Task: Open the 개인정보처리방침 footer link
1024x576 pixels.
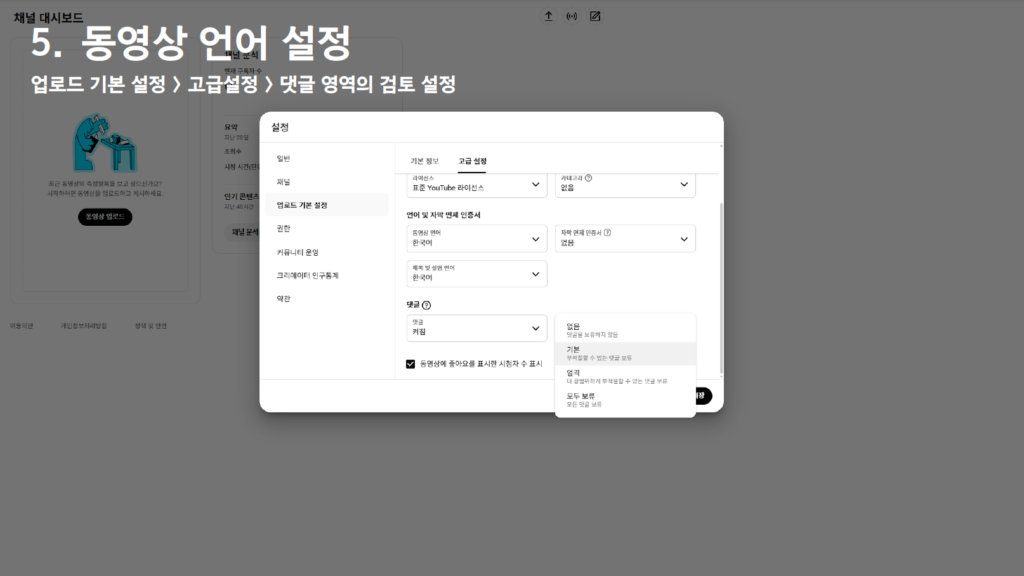Action: (84, 326)
